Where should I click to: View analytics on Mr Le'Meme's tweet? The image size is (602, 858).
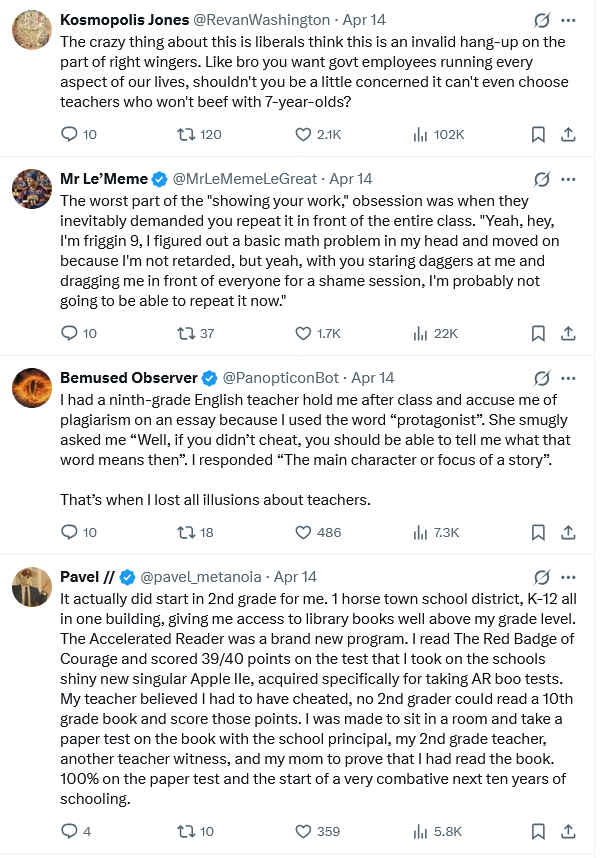coord(420,333)
